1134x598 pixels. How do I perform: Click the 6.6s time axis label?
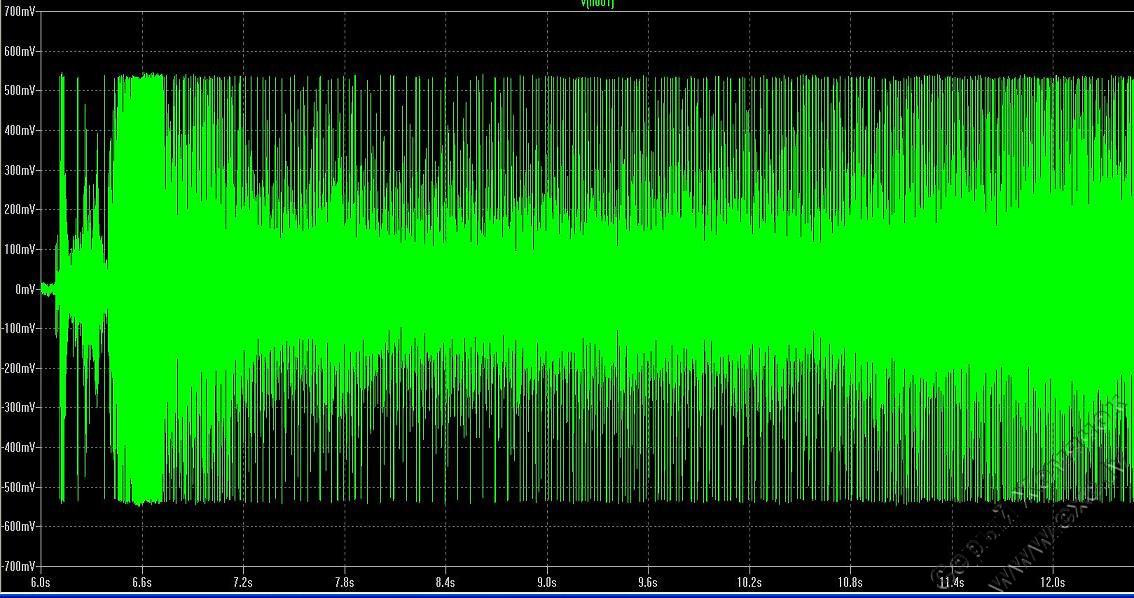141,581
